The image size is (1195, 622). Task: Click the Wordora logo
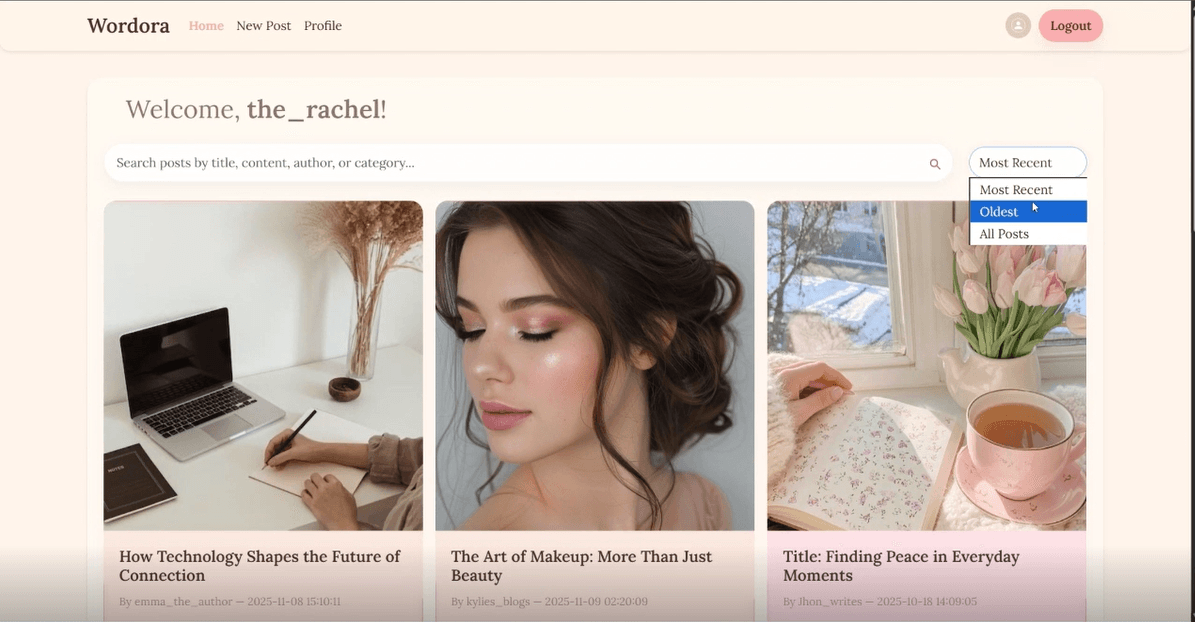pos(128,25)
